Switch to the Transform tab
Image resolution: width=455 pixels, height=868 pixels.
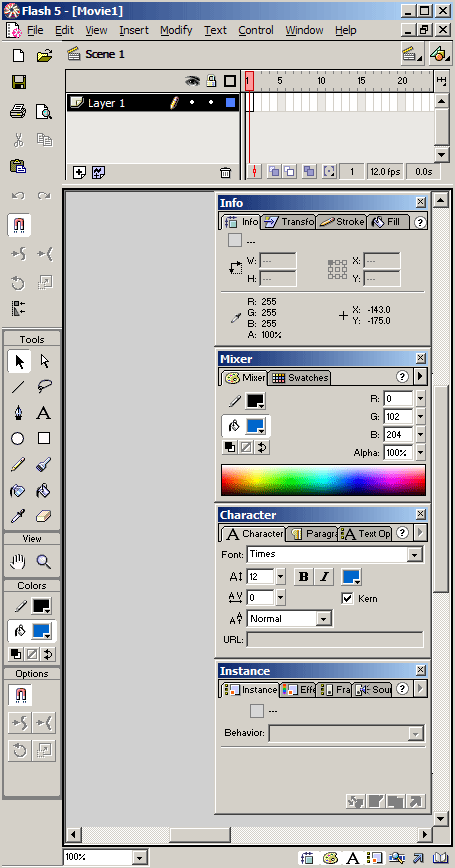tap(289, 222)
